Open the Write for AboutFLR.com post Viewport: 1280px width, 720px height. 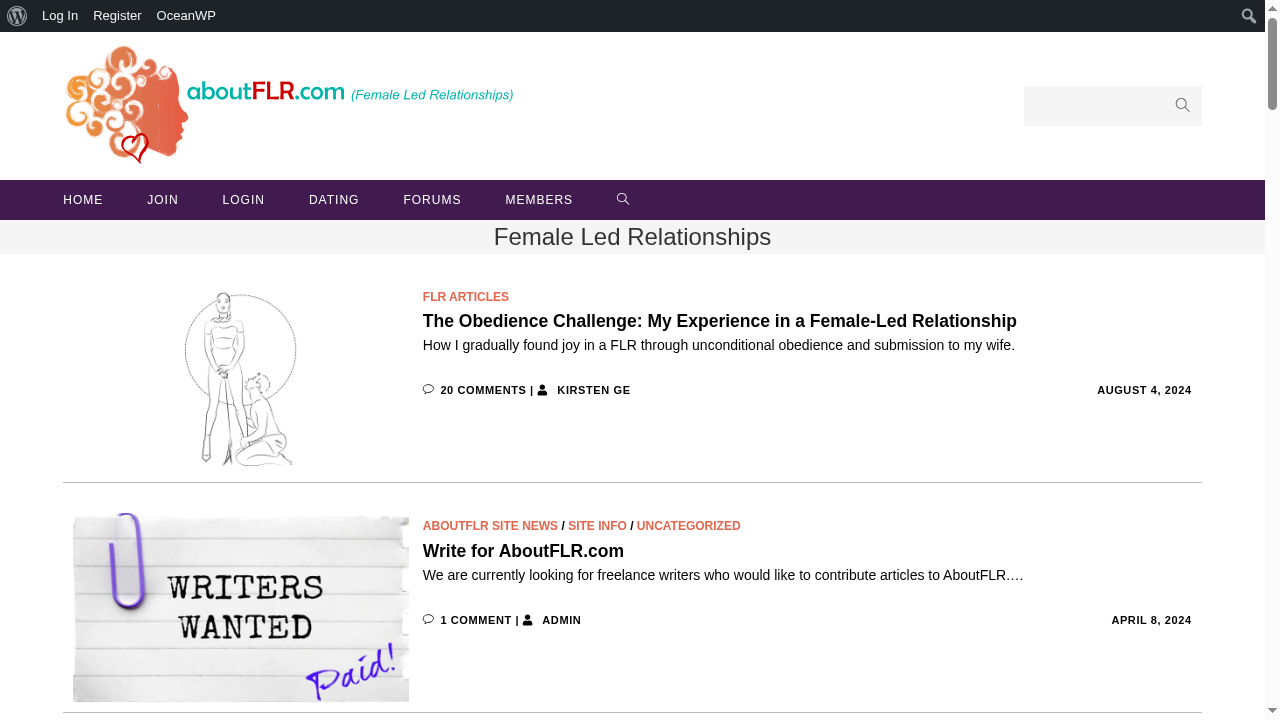(523, 551)
